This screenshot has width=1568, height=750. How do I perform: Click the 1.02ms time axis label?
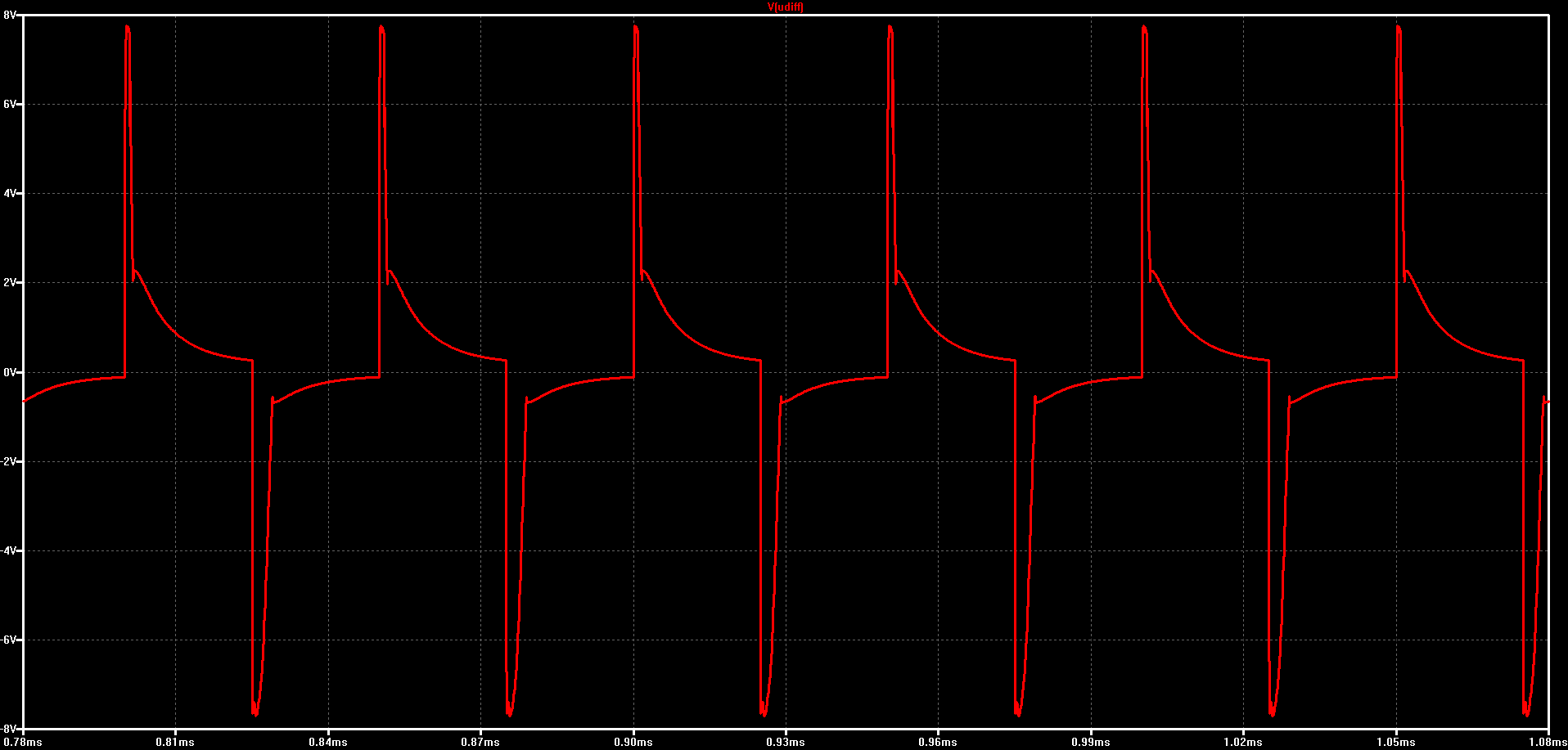coord(1243,743)
